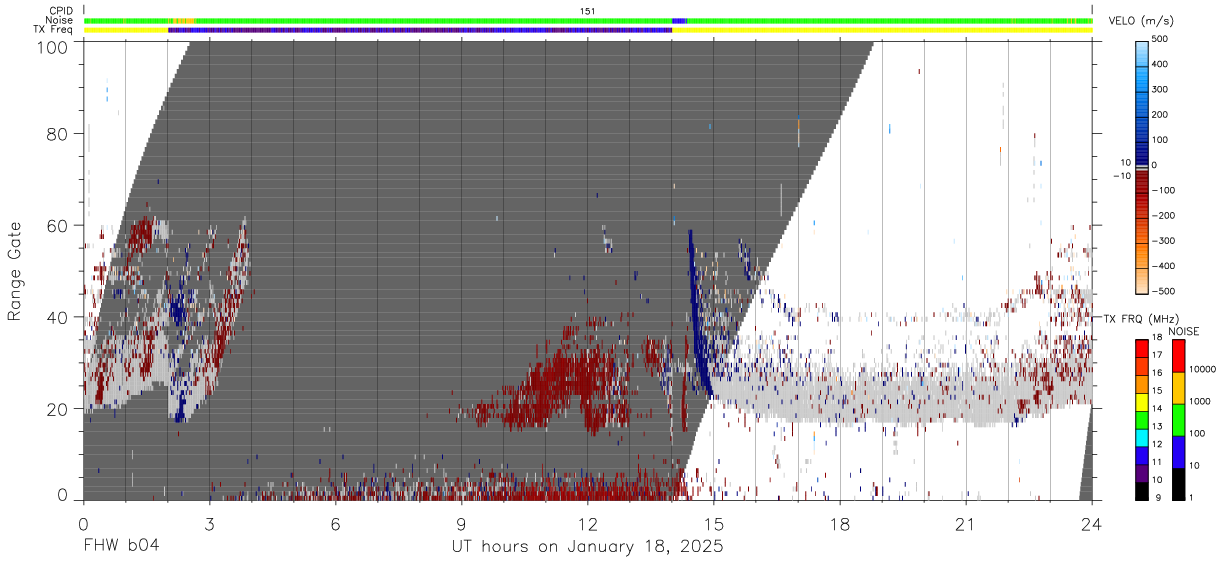Click UT hour tick label 18
1228x567 pixels.
point(840,524)
